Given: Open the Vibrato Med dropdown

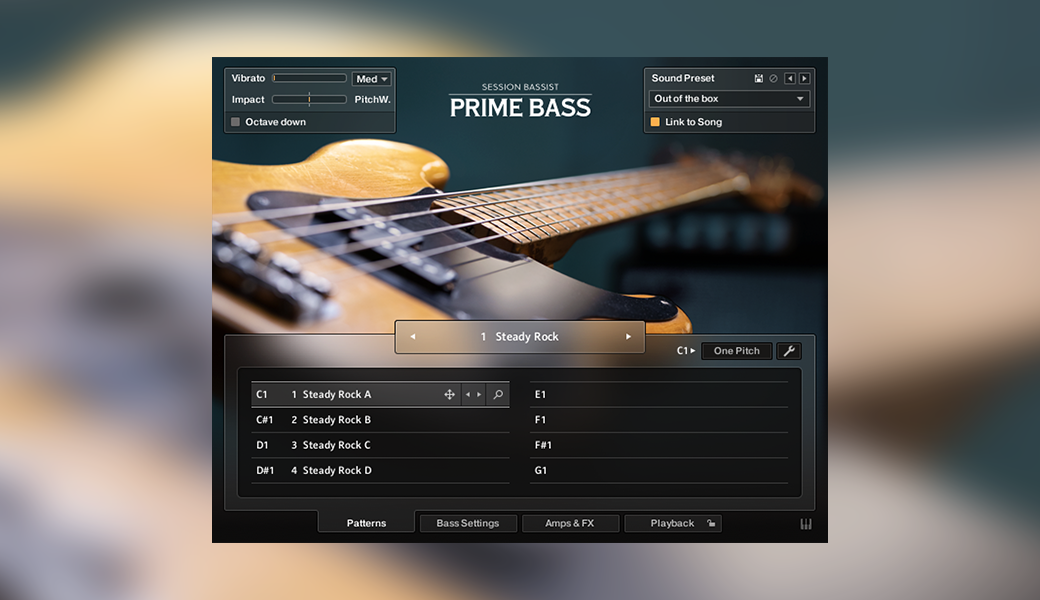Looking at the screenshot, I should pyautogui.click(x=371, y=79).
